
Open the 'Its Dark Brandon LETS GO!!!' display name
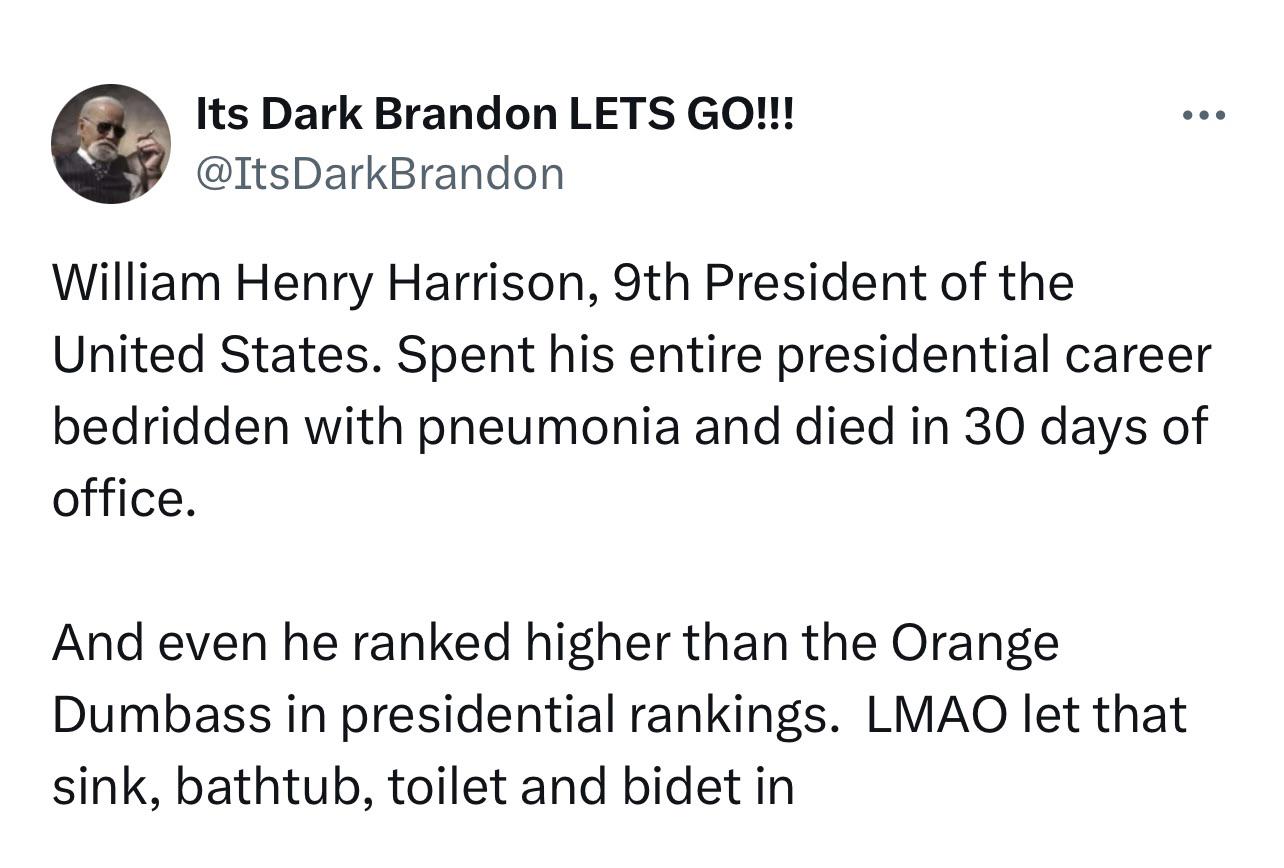pyautogui.click(x=494, y=114)
